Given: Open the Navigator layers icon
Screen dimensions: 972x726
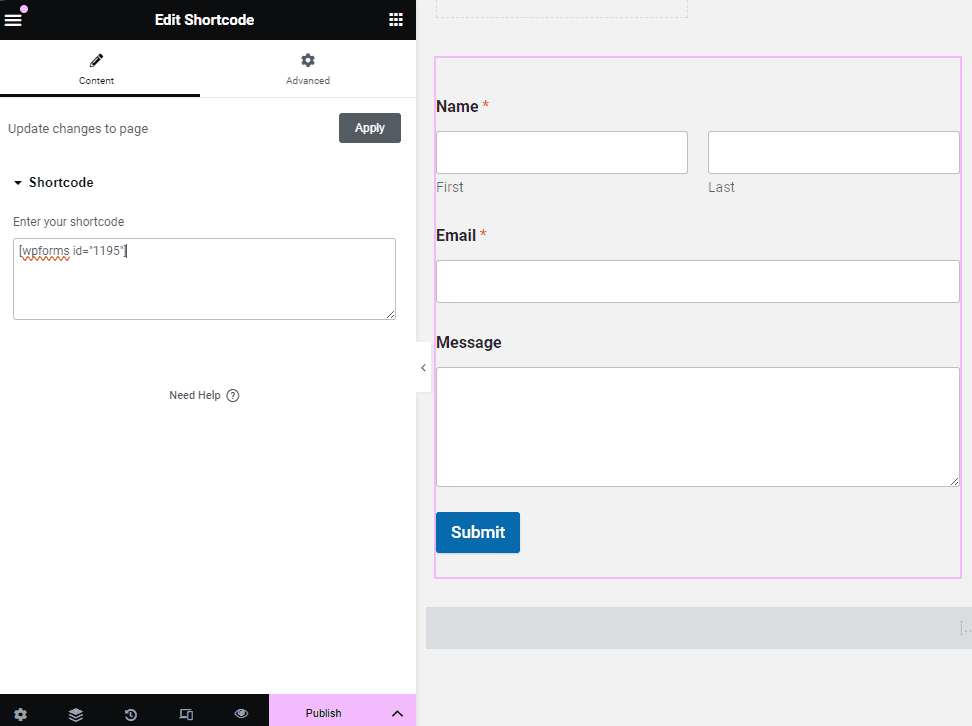Looking at the screenshot, I should pos(76,714).
